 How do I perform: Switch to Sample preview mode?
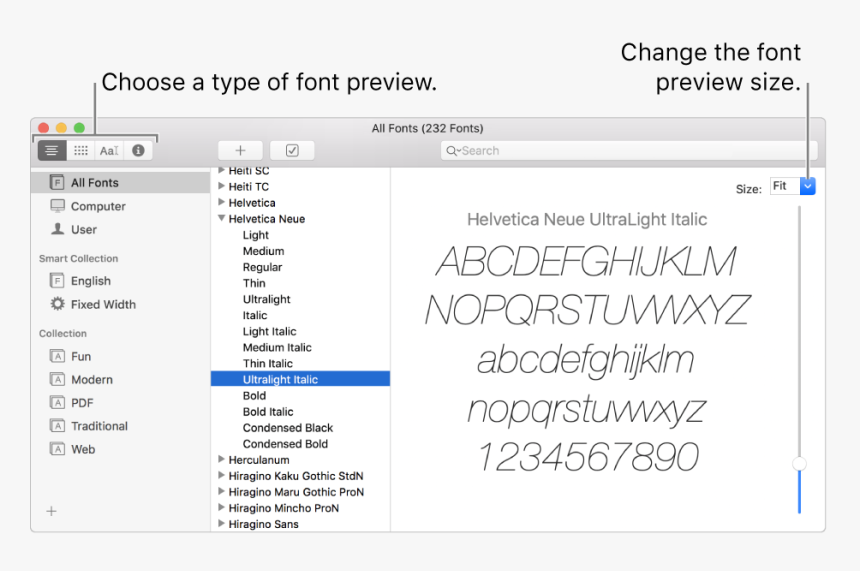pos(52,150)
